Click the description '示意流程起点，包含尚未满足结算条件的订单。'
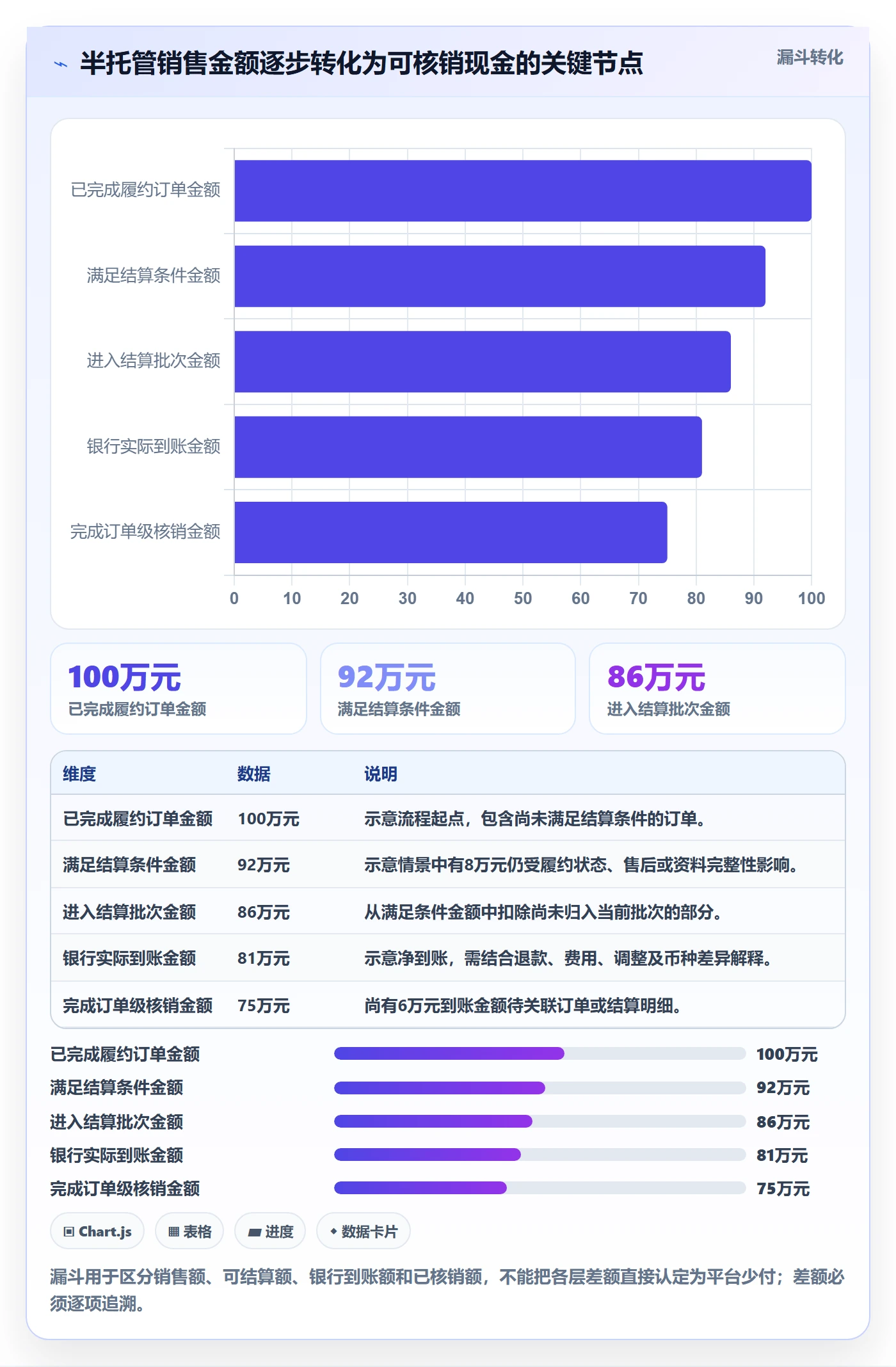 535,819
